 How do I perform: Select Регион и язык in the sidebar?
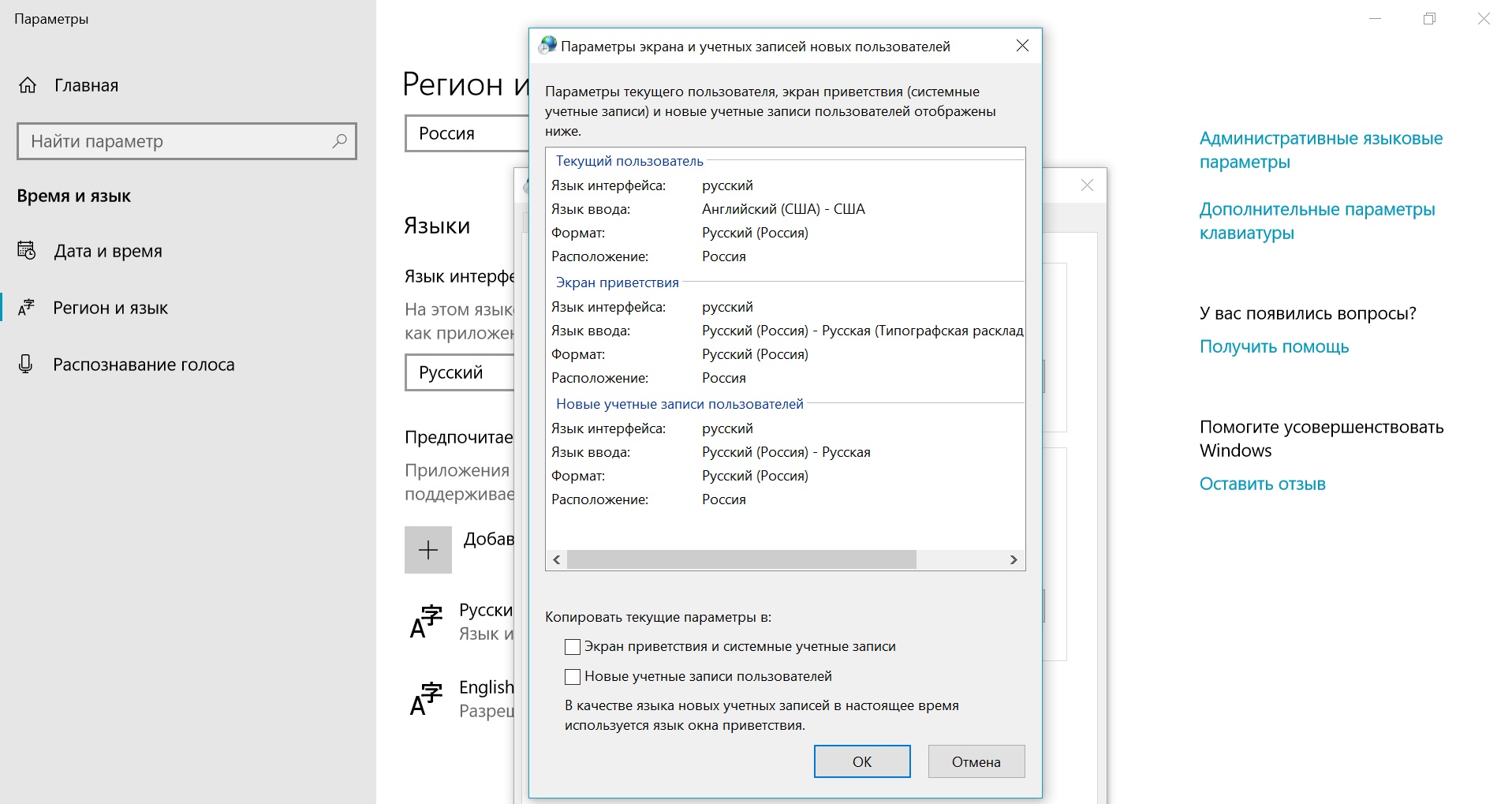(x=110, y=308)
